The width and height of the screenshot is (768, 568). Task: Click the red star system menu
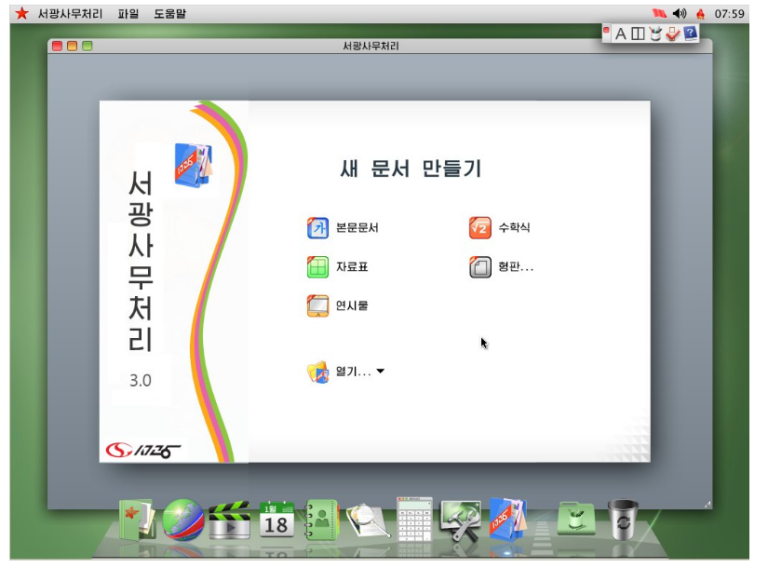click(21, 14)
